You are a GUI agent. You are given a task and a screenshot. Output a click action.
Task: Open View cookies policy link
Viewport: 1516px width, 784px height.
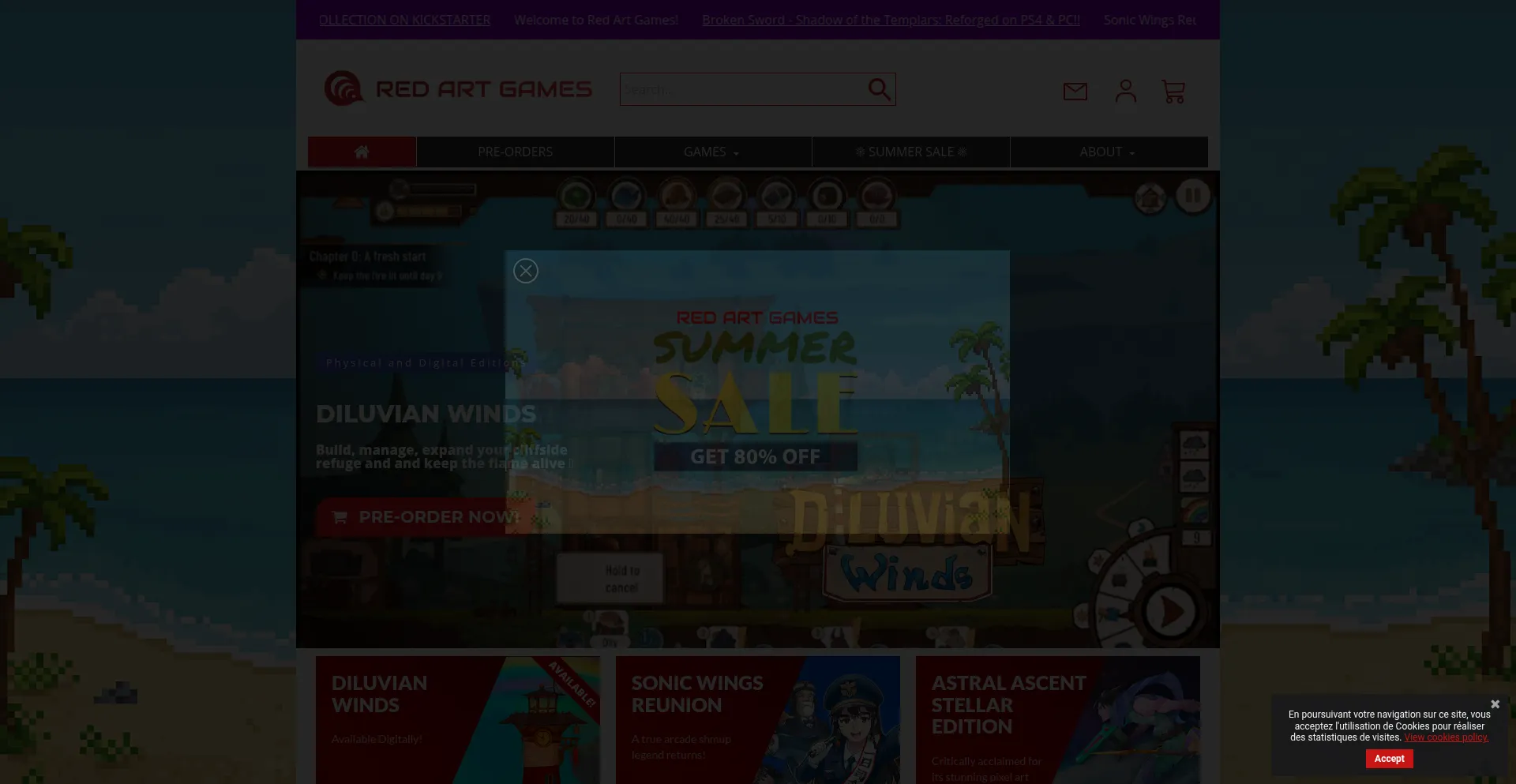[x=1446, y=737]
